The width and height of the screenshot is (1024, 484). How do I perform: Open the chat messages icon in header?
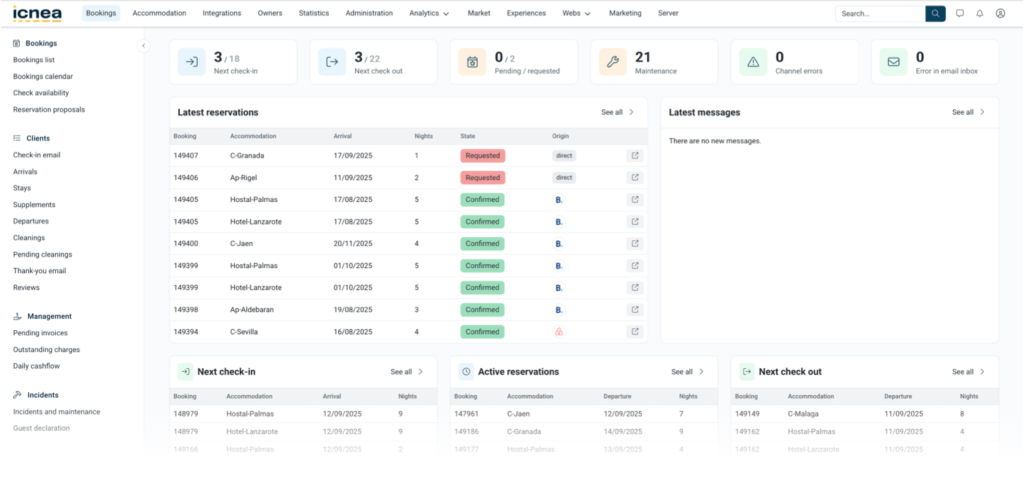coord(960,14)
